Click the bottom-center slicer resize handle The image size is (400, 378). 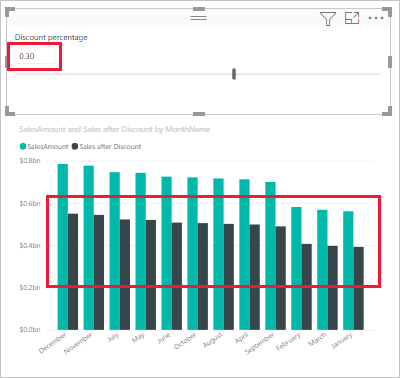199,114
